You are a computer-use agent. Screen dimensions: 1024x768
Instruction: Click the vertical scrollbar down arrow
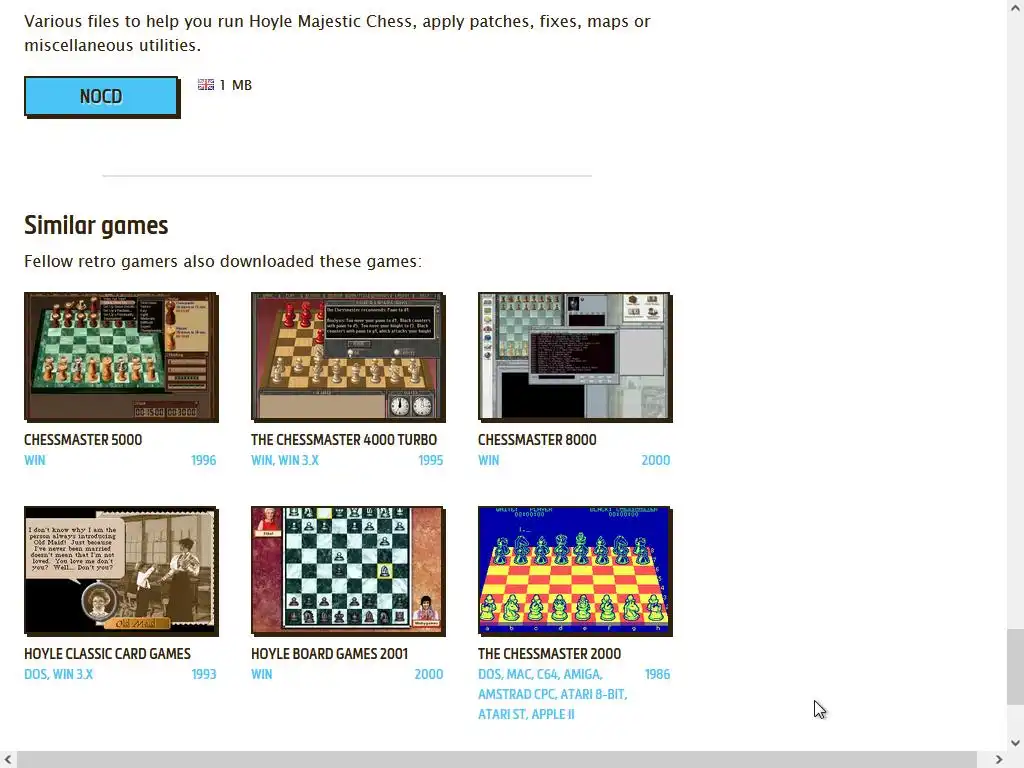click(x=1015, y=743)
